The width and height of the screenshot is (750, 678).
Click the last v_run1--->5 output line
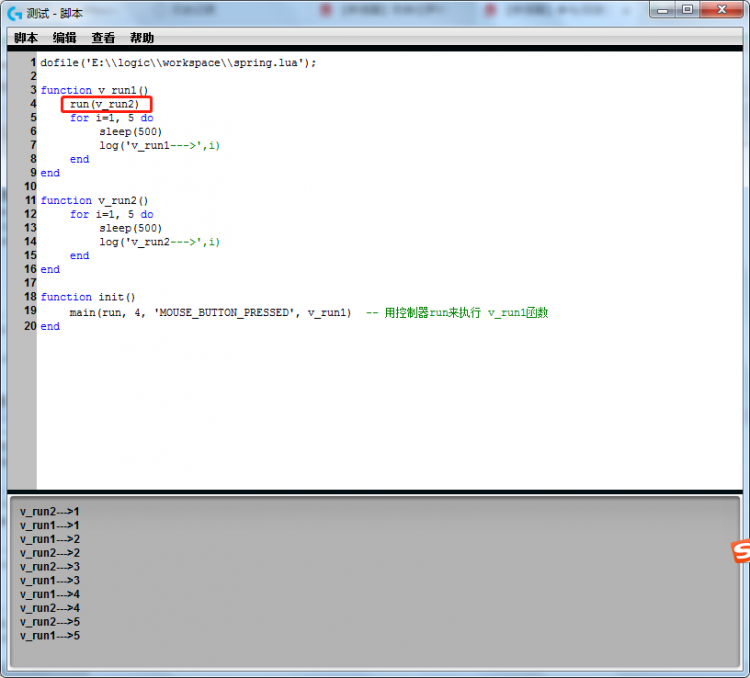50,636
